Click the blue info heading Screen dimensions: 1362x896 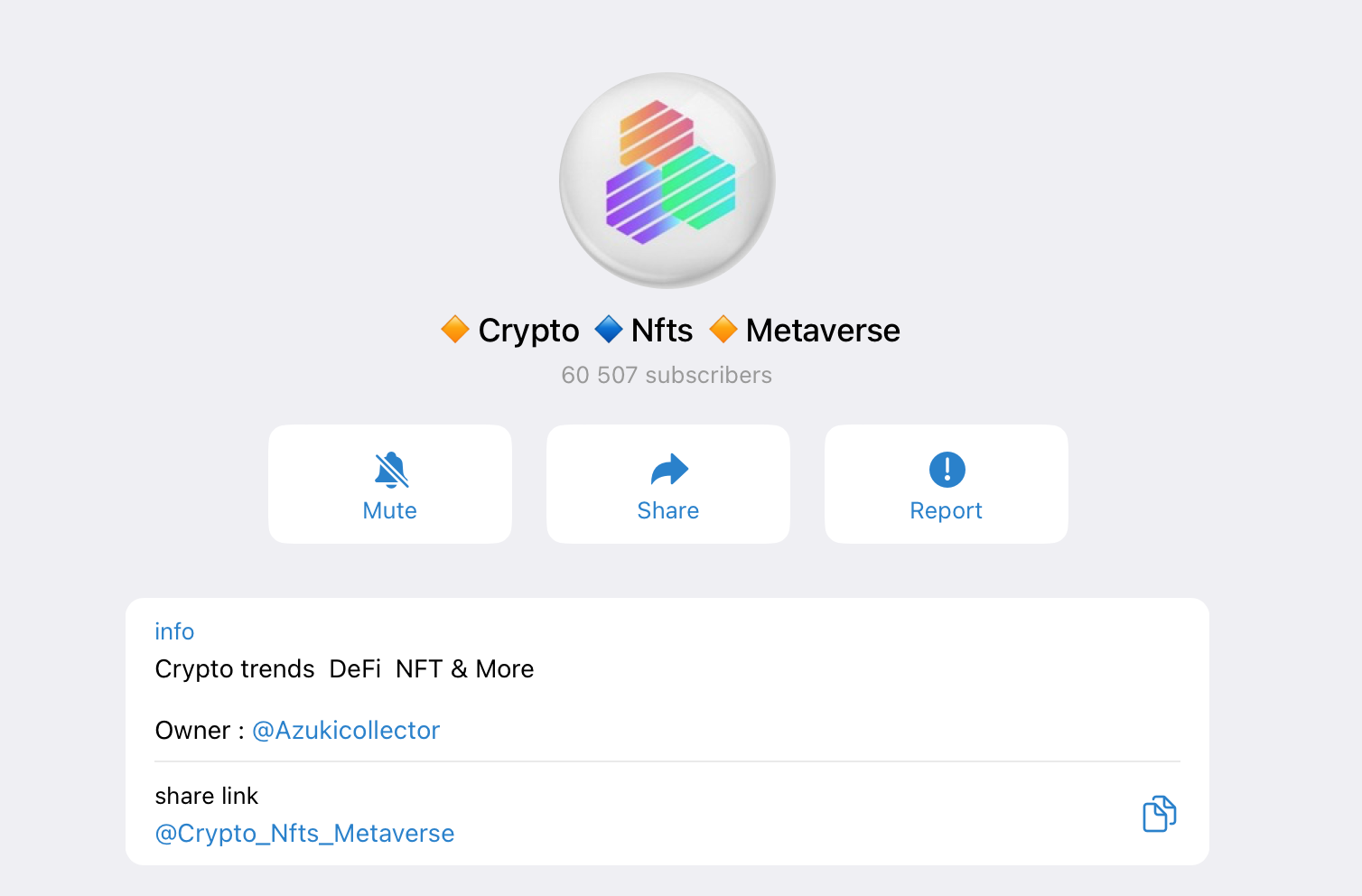click(174, 631)
